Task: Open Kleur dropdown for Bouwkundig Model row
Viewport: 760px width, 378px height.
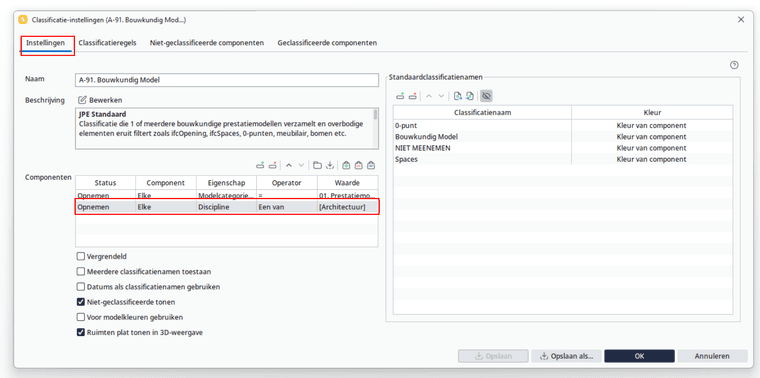Action: tap(652, 137)
